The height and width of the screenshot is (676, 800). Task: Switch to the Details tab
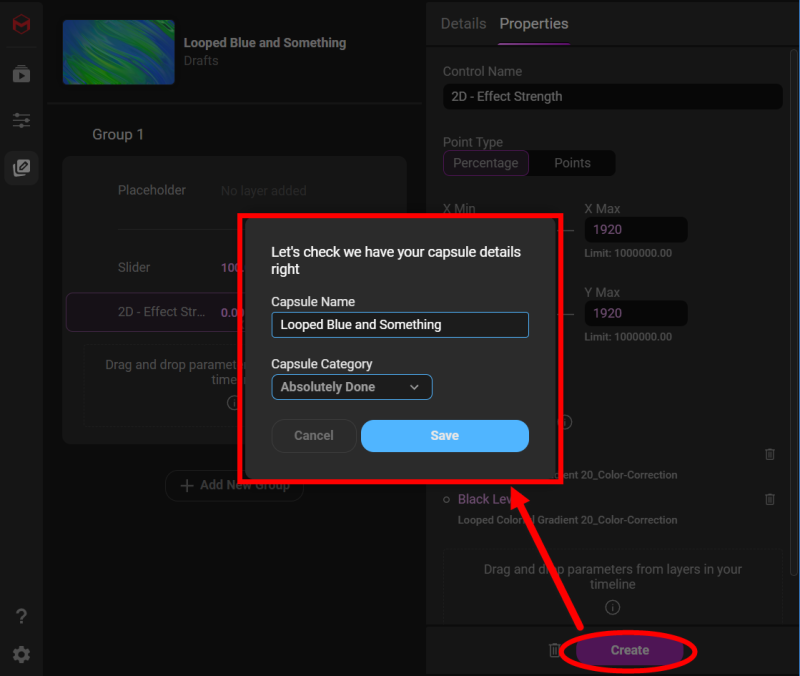coord(463,23)
